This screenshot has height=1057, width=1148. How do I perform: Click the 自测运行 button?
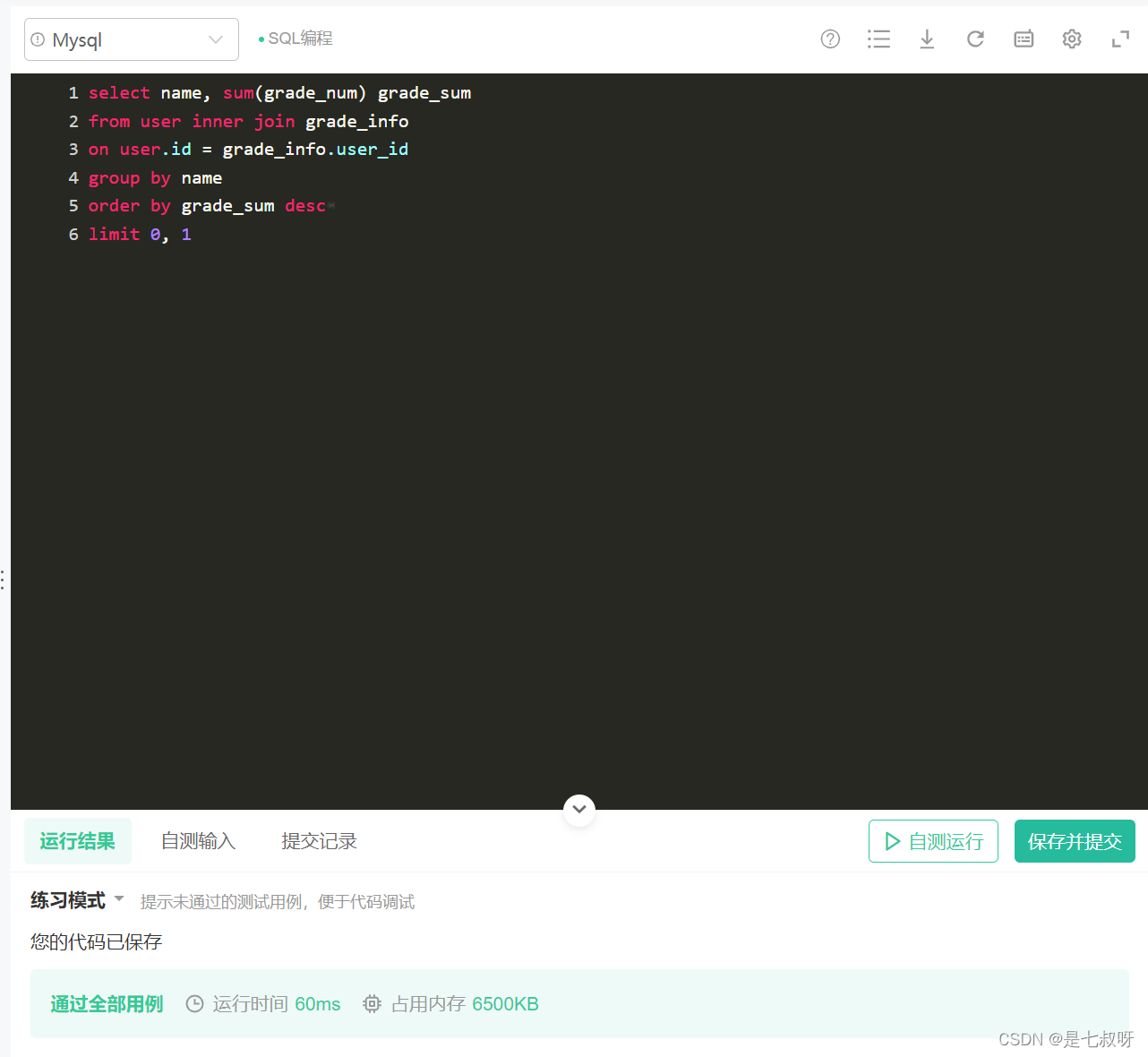click(933, 841)
